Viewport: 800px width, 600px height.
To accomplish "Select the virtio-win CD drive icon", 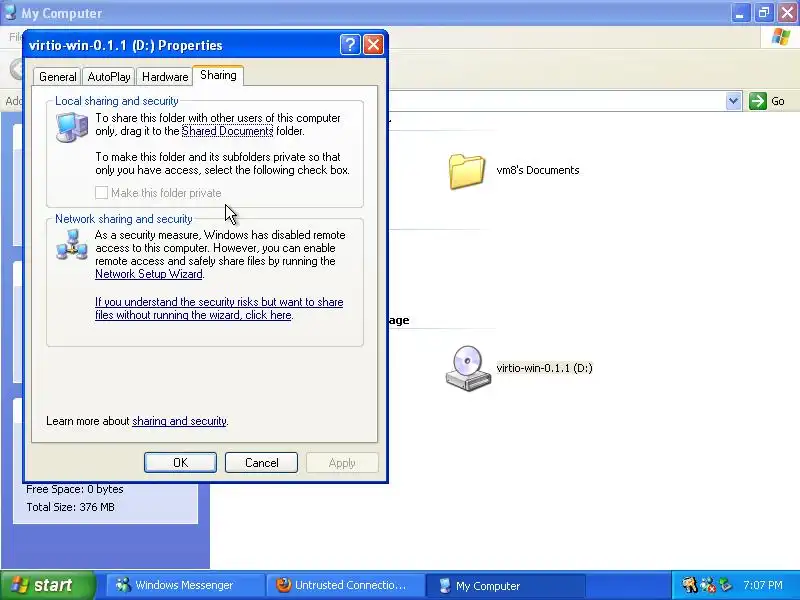I will (x=468, y=368).
